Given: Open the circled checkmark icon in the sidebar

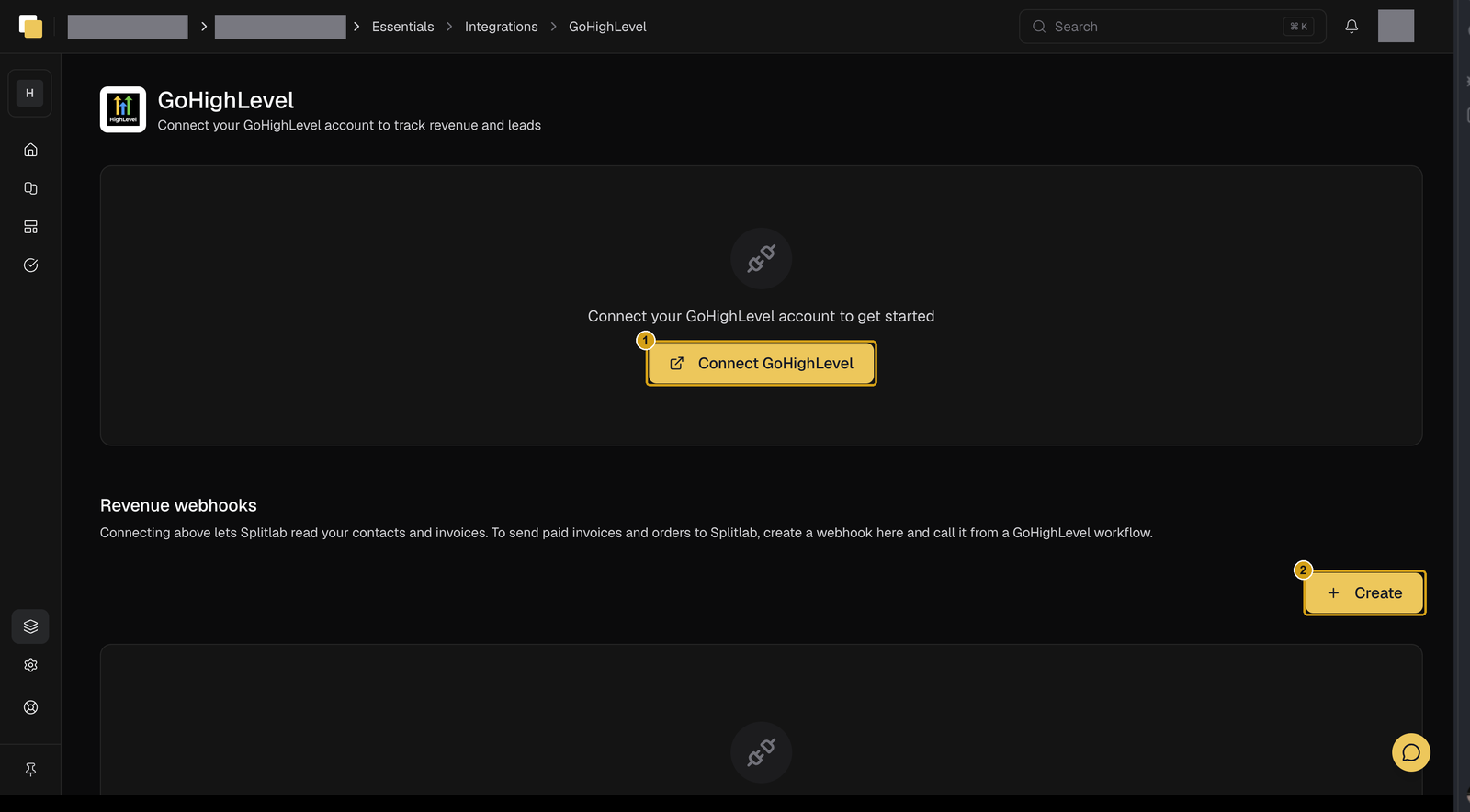Looking at the screenshot, I should point(30,265).
